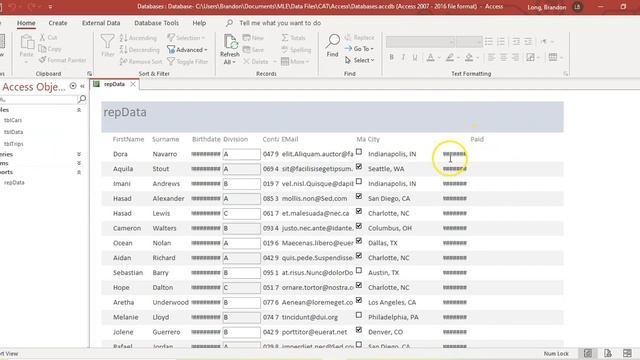This screenshot has height=360, width=640.
Task: Toggle Bold text formatting
Action: tap(391, 58)
